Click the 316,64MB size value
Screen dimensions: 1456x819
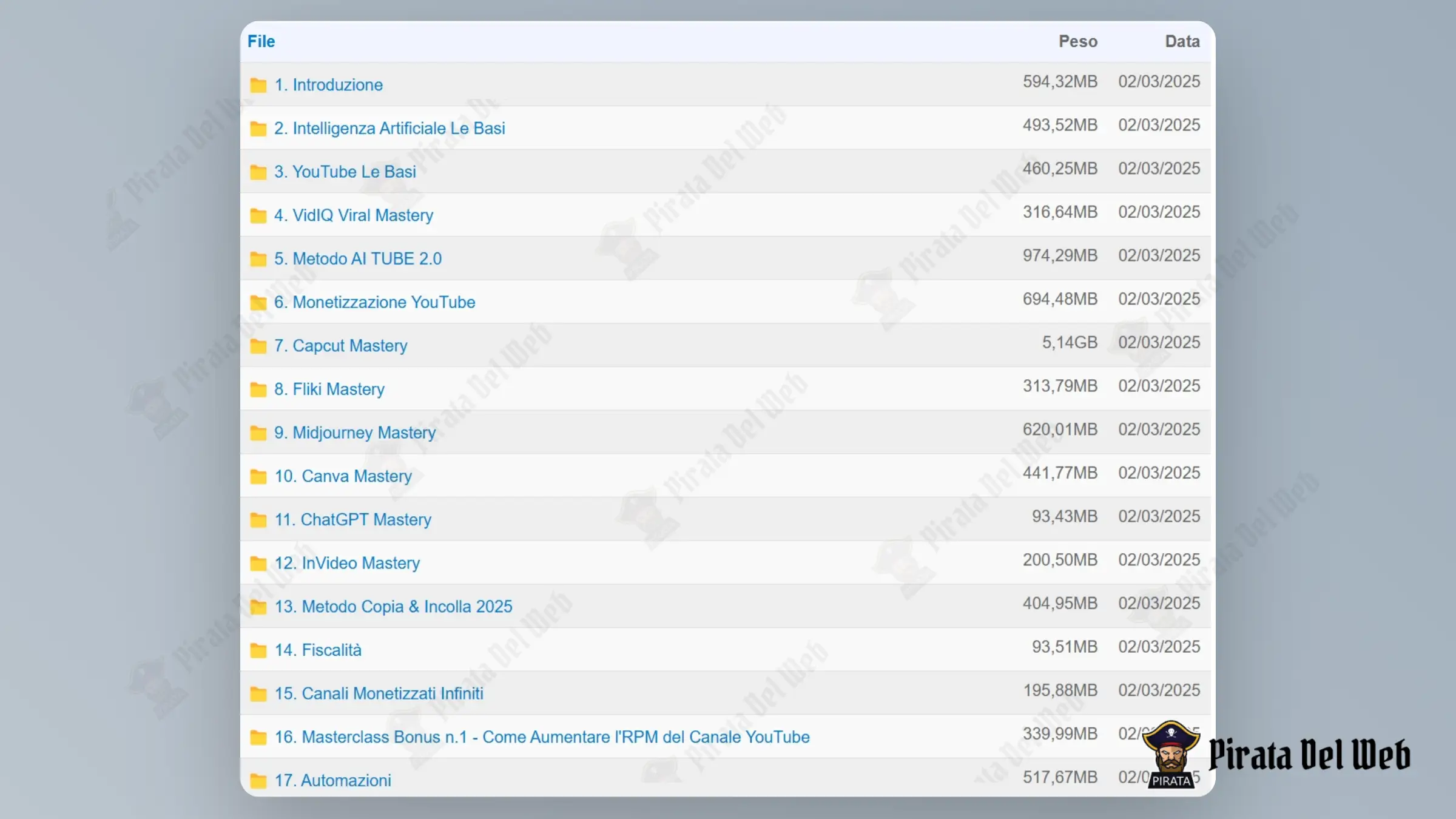click(x=1060, y=212)
